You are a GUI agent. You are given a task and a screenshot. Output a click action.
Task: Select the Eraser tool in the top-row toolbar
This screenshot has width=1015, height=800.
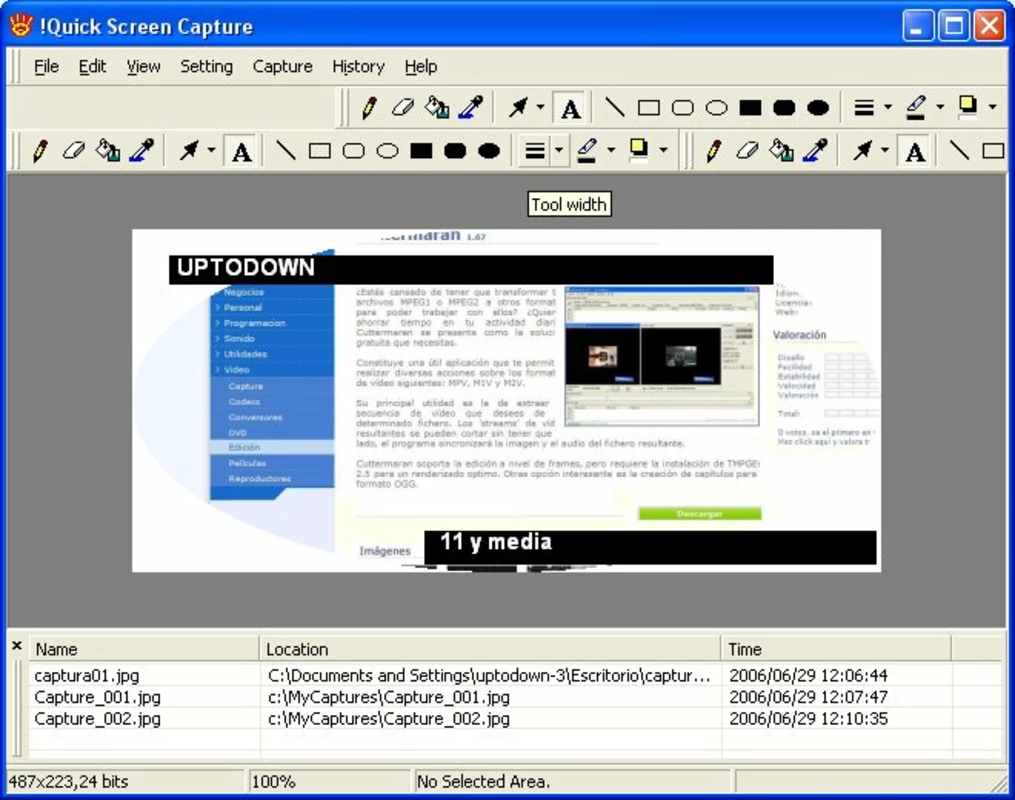(x=403, y=108)
